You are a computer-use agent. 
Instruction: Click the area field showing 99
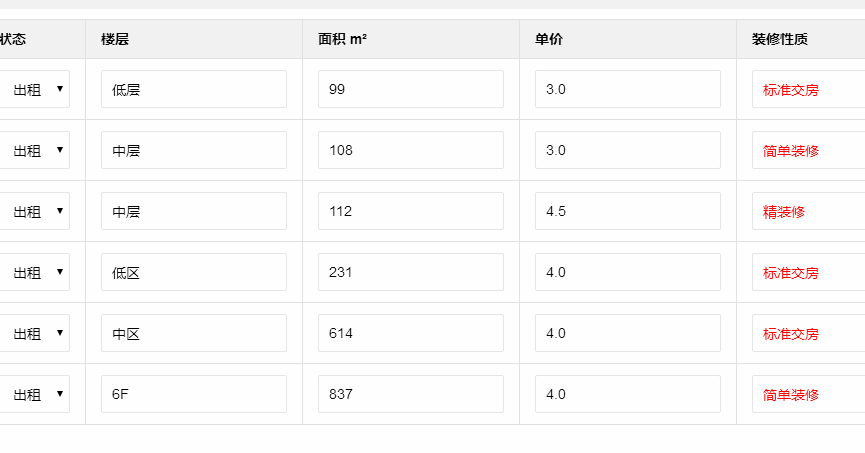point(410,89)
